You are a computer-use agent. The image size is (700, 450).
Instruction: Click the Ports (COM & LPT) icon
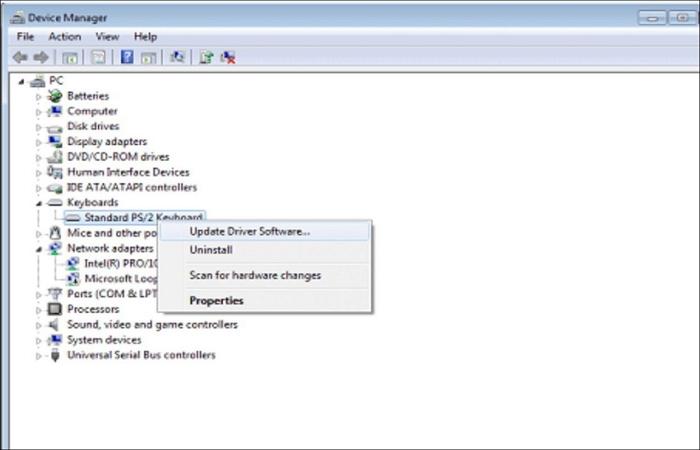pyautogui.click(x=55, y=294)
